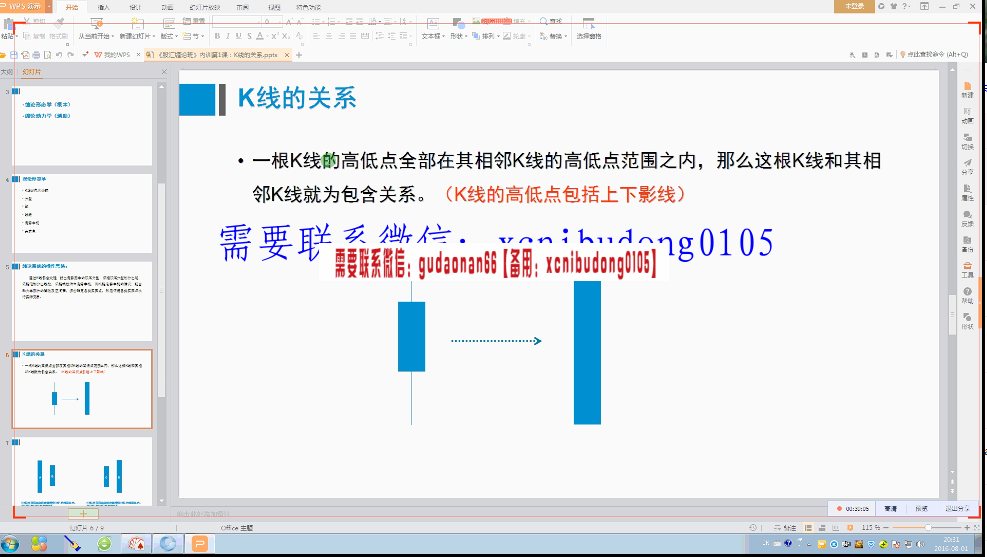Switch to Normal view in status bar
Image resolution: width=987 pixels, height=557 pixels.
808,527
